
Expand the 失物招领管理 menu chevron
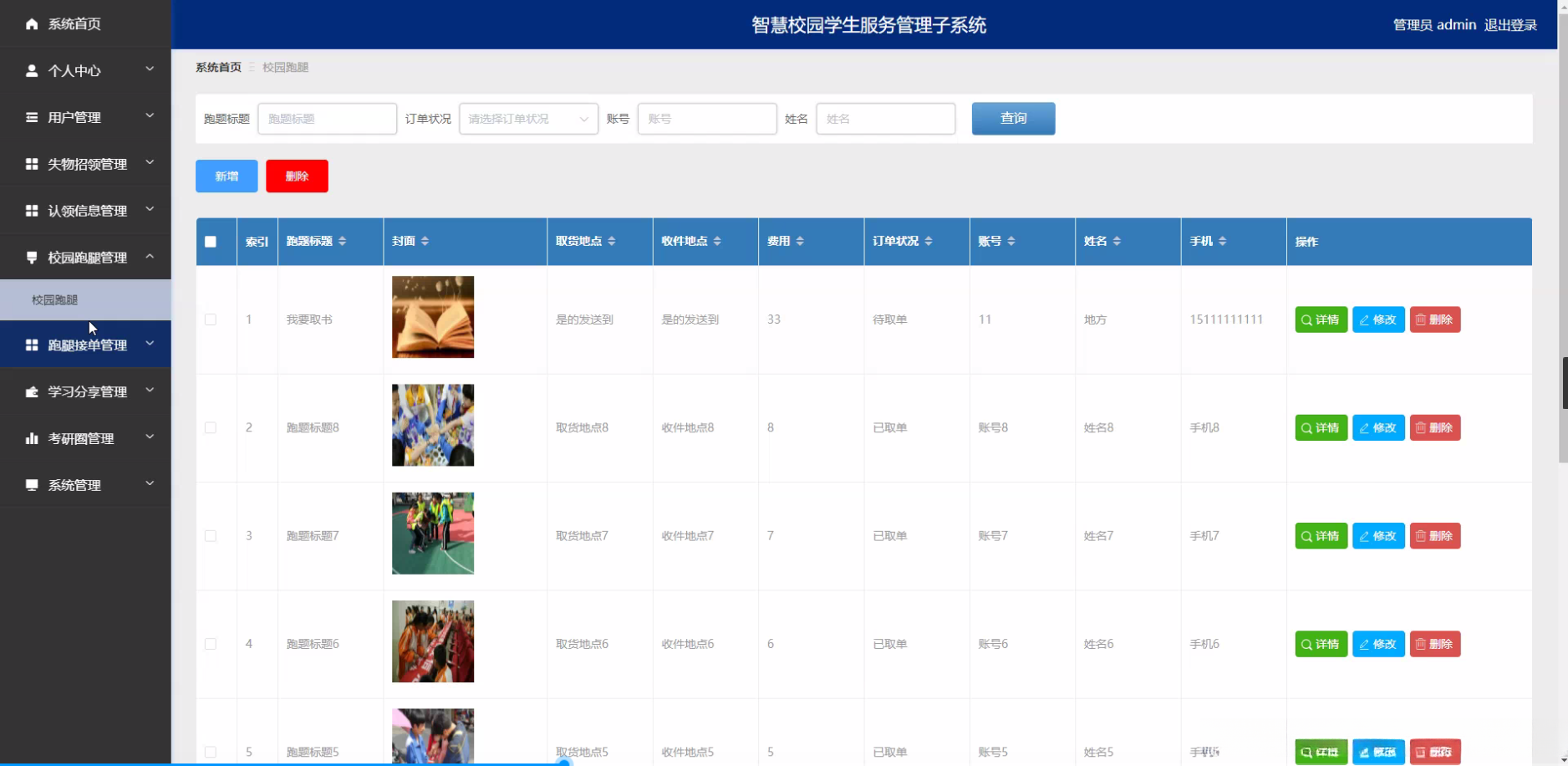[150, 163]
